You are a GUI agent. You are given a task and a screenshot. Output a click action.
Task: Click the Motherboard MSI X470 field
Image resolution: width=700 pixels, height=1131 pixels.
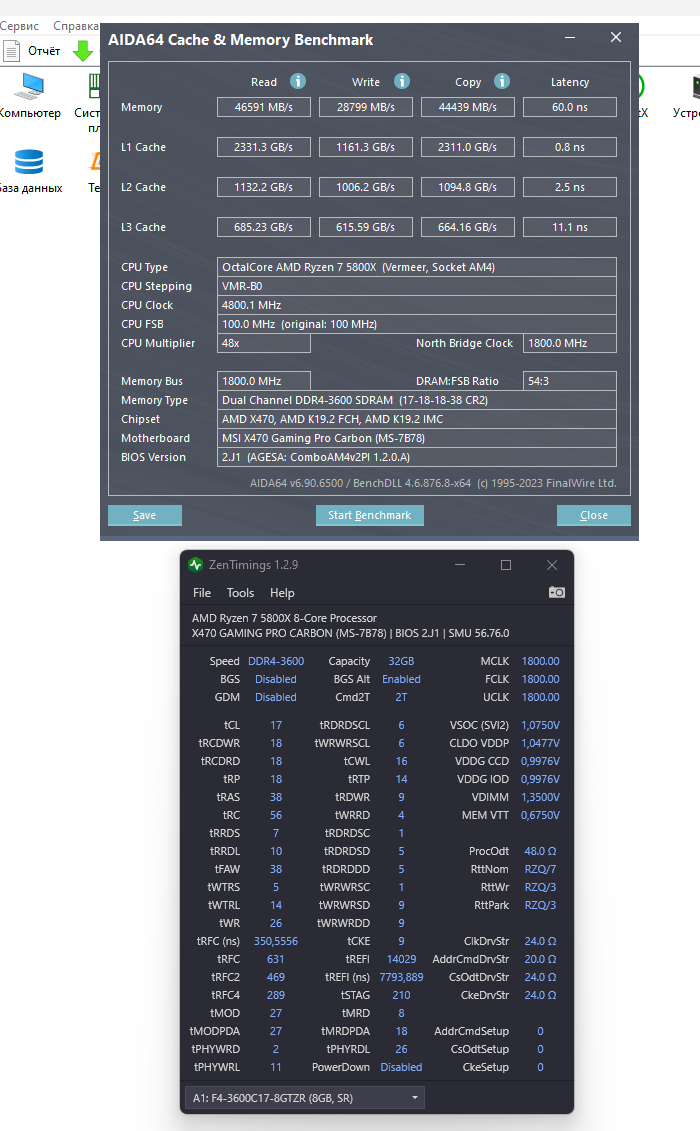417,439
